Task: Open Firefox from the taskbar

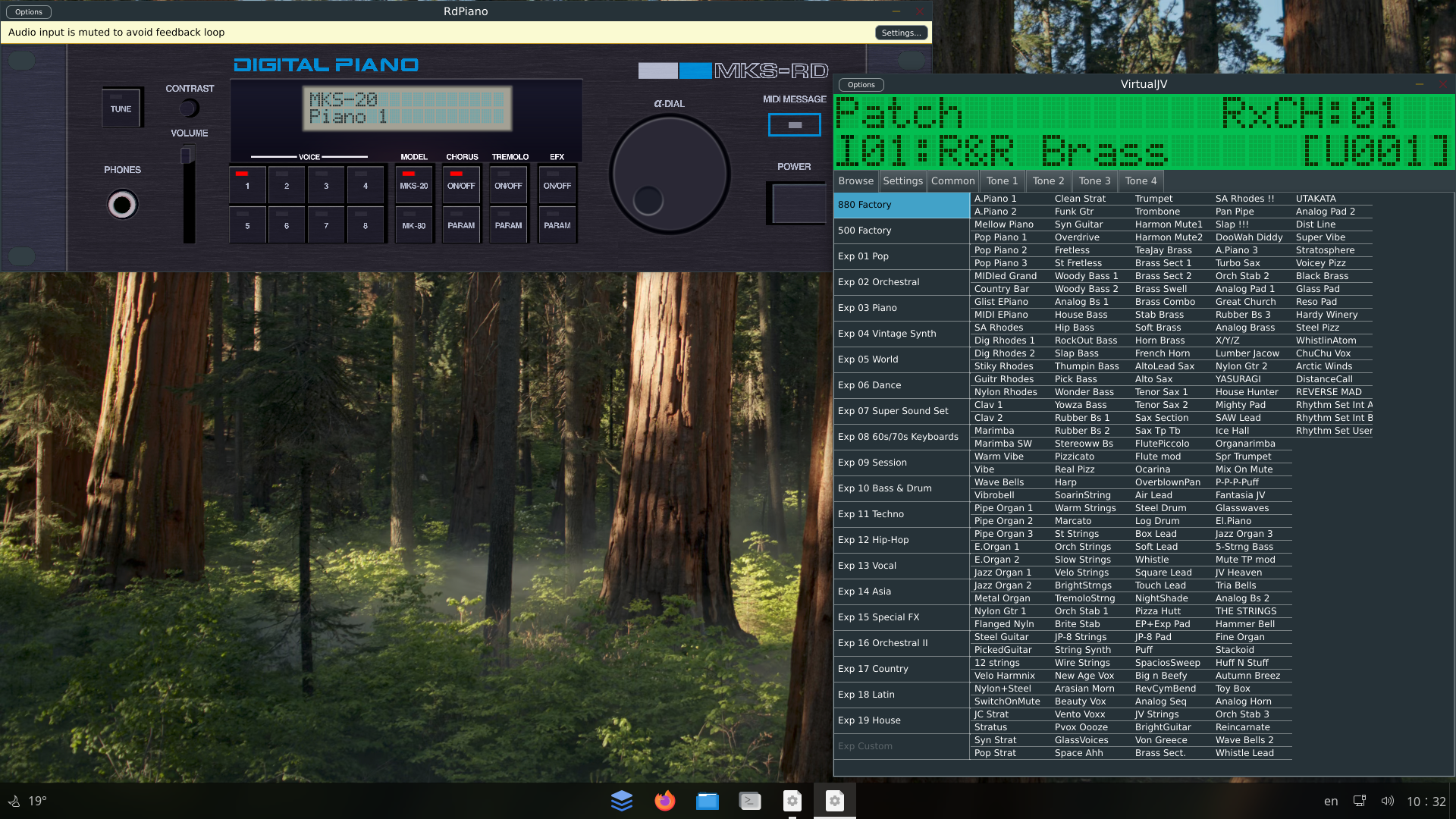Action: pyautogui.click(x=664, y=801)
